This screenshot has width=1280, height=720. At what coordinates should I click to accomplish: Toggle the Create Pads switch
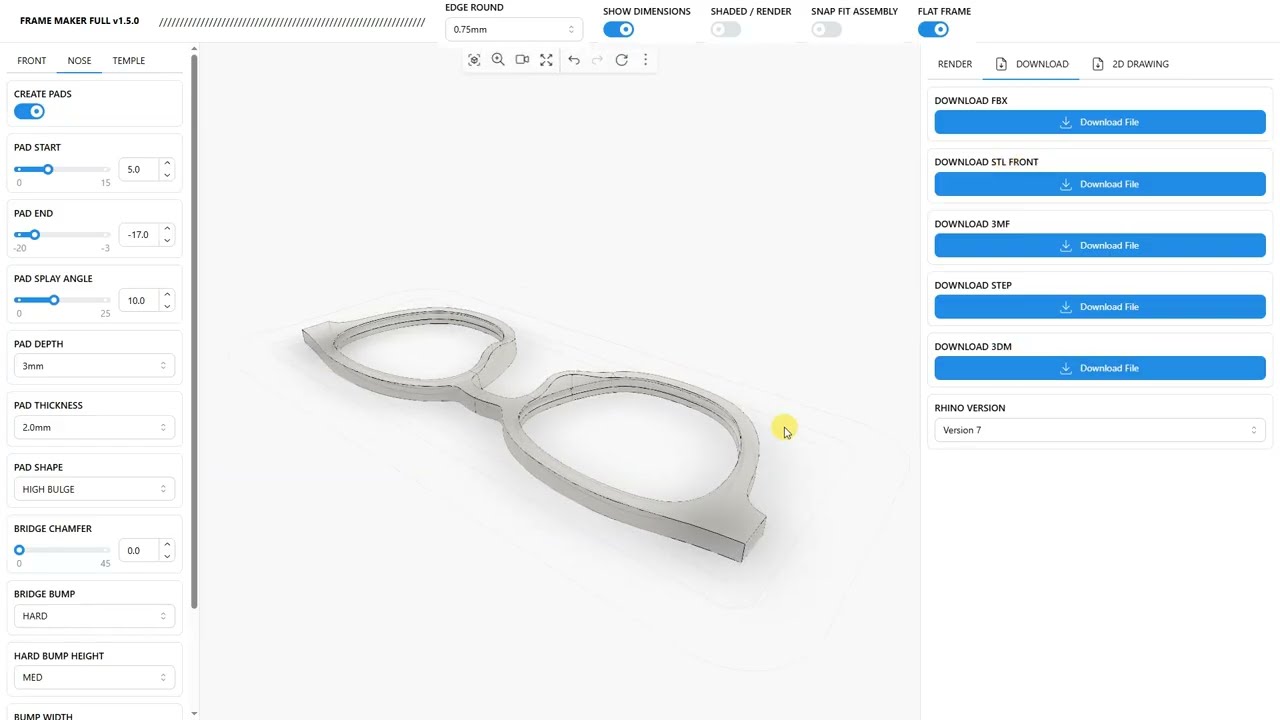(29, 111)
